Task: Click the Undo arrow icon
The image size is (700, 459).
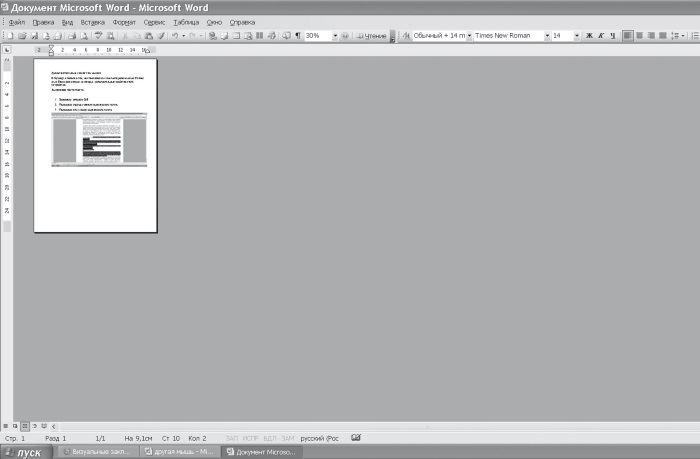Action: [x=175, y=35]
